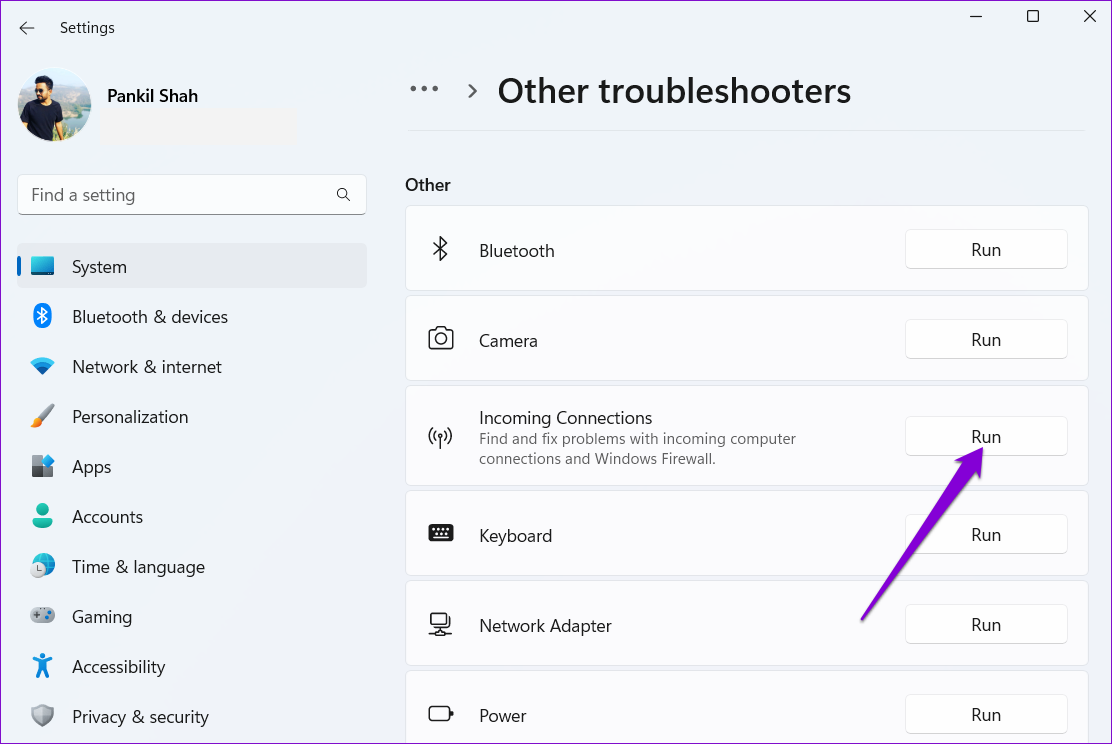The width and height of the screenshot is (1112, 744).
Task: Click the Apps sidebar icon
Action: tap(43, 466)
